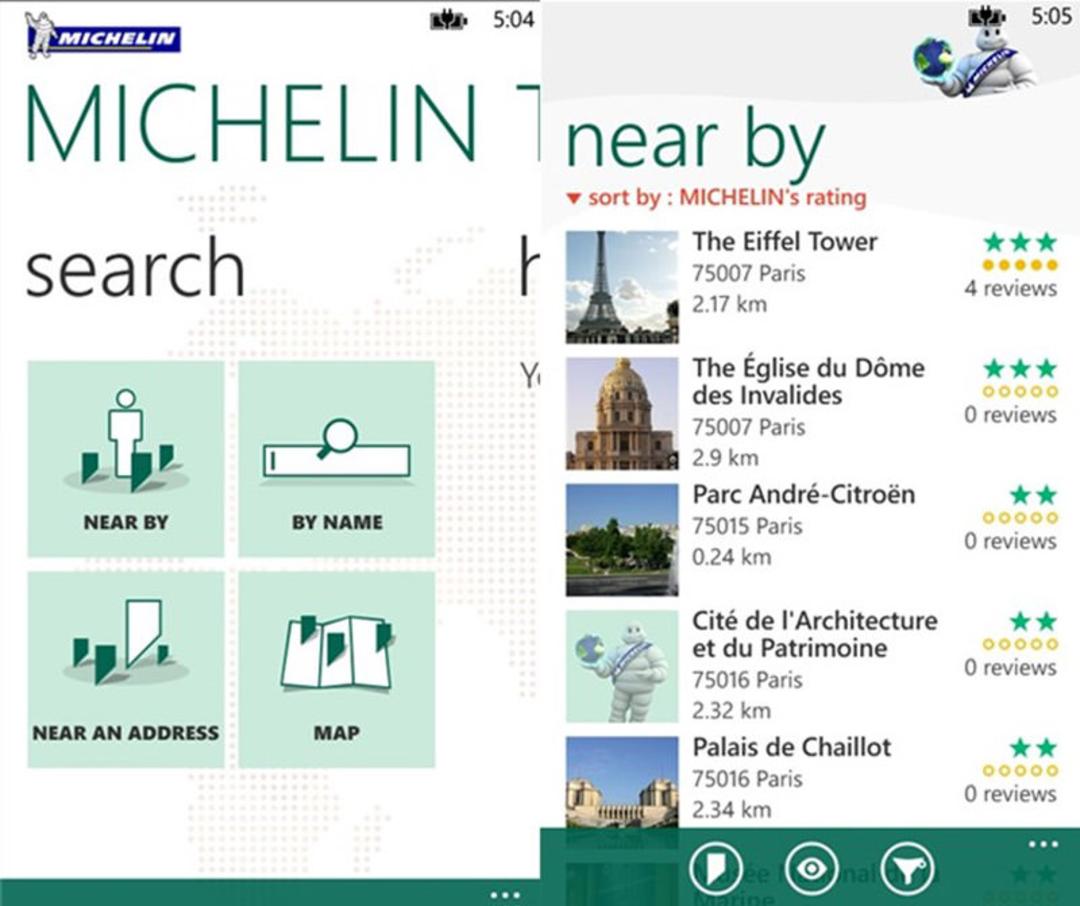Tap the eye view icon in app bar
The image size is (1080, 906).
pos(811,869)
